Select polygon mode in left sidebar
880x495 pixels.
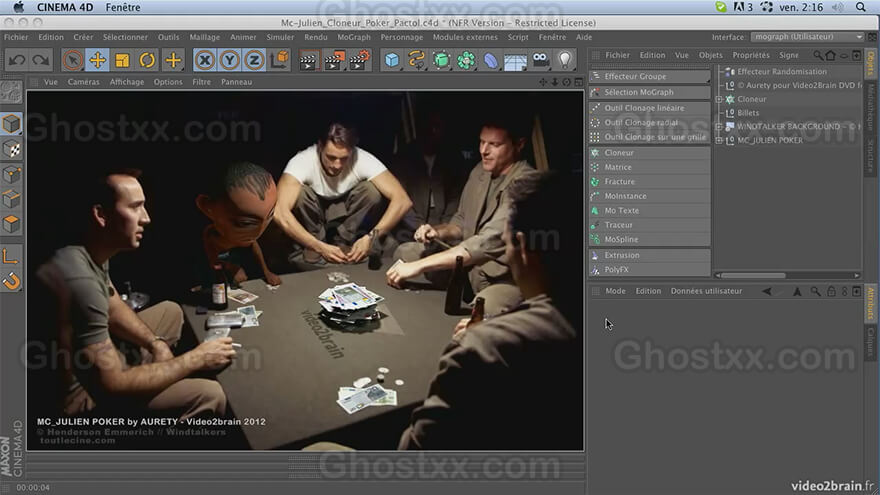pyautogui.click(x=11, y=224)
